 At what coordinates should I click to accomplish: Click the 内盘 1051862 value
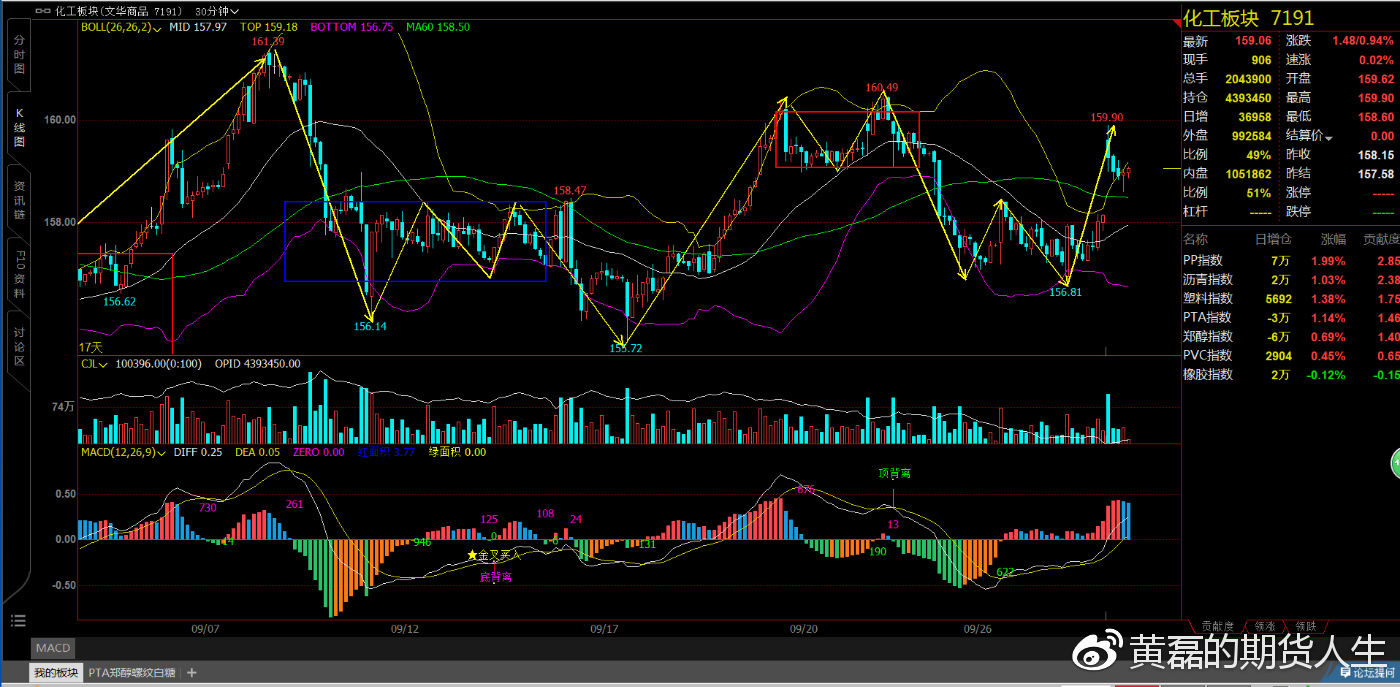click(x=1247, y=174)
